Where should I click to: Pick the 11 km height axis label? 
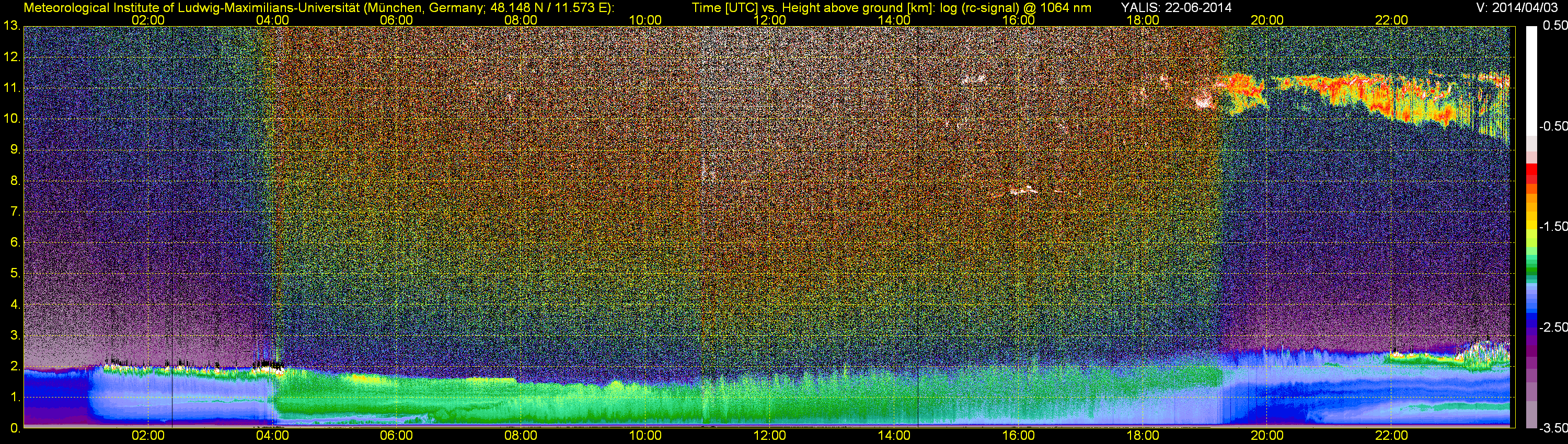pos(11,88)
